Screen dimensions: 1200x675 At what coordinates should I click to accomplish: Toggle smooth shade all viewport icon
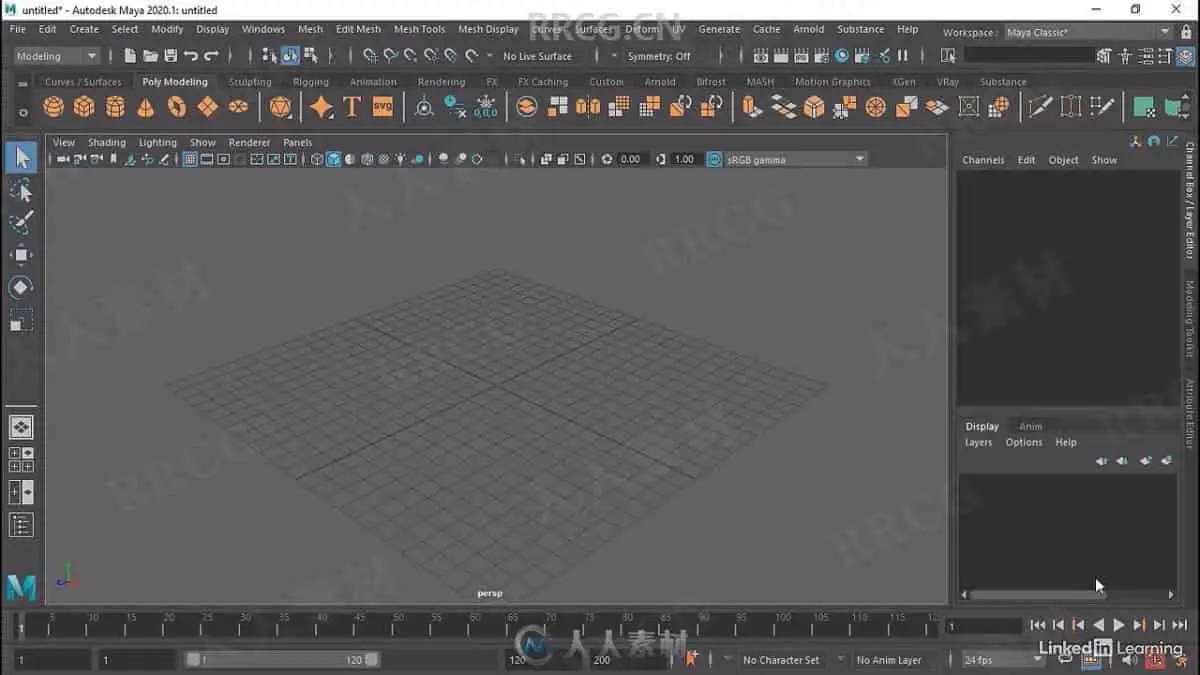(334, 159)
